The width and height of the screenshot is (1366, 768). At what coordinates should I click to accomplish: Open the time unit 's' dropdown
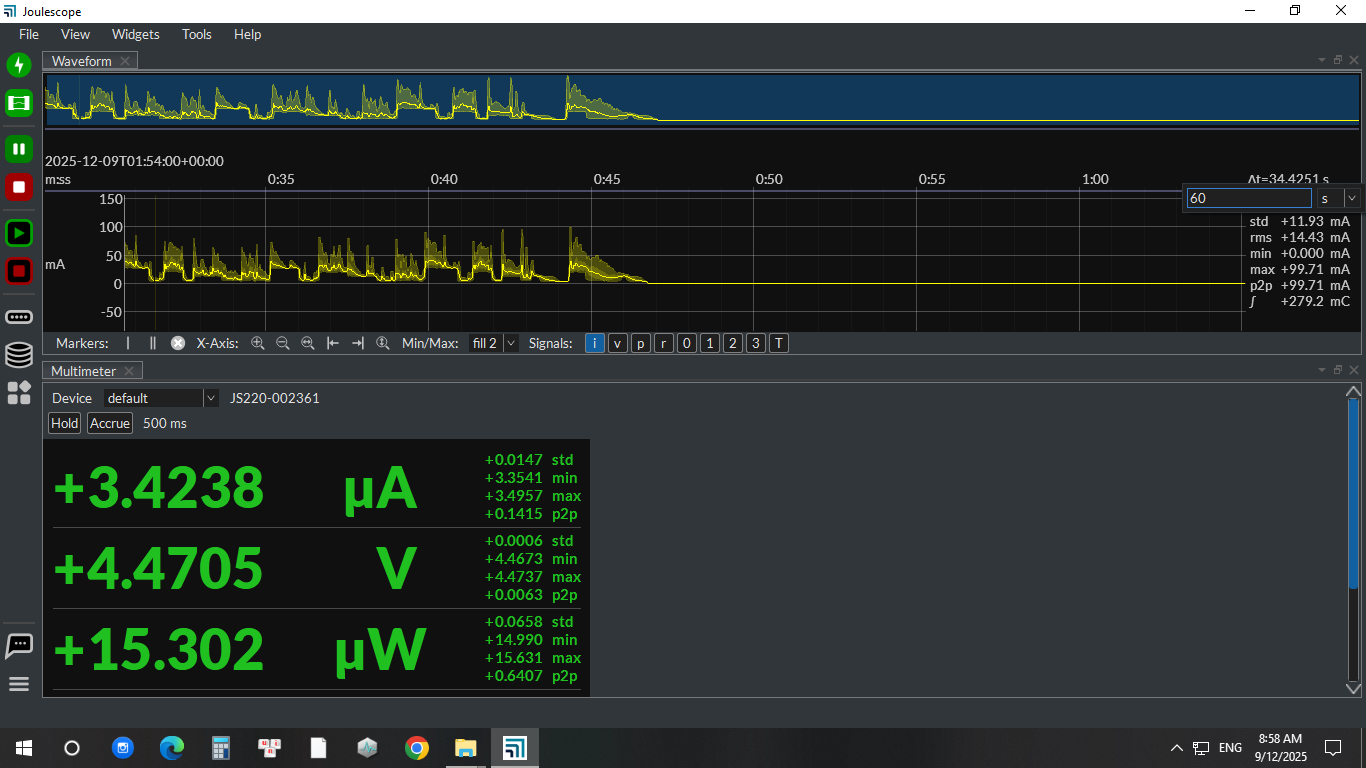(1339, 198)
